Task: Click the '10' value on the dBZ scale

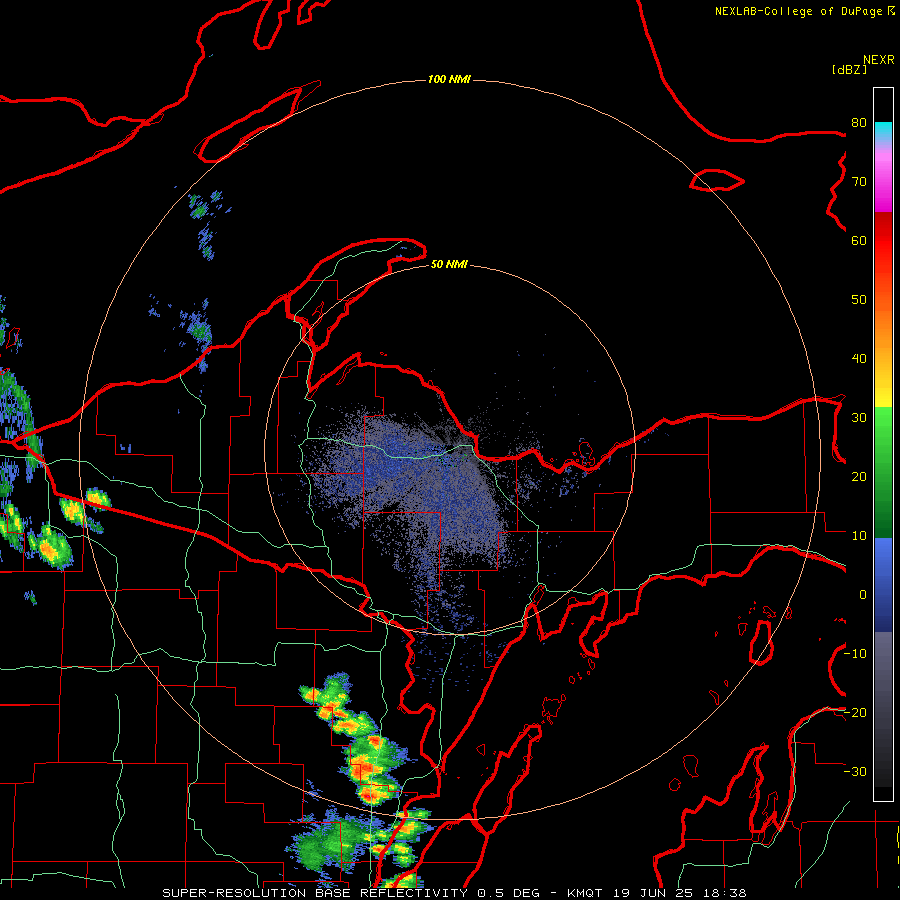Action: click(x=859, y=536)
